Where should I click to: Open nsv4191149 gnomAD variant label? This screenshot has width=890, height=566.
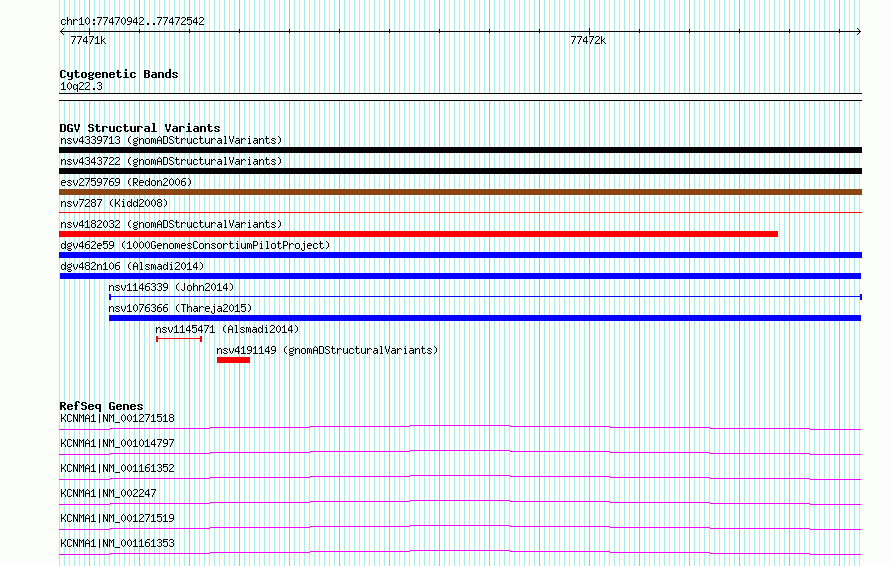[328, 350]
